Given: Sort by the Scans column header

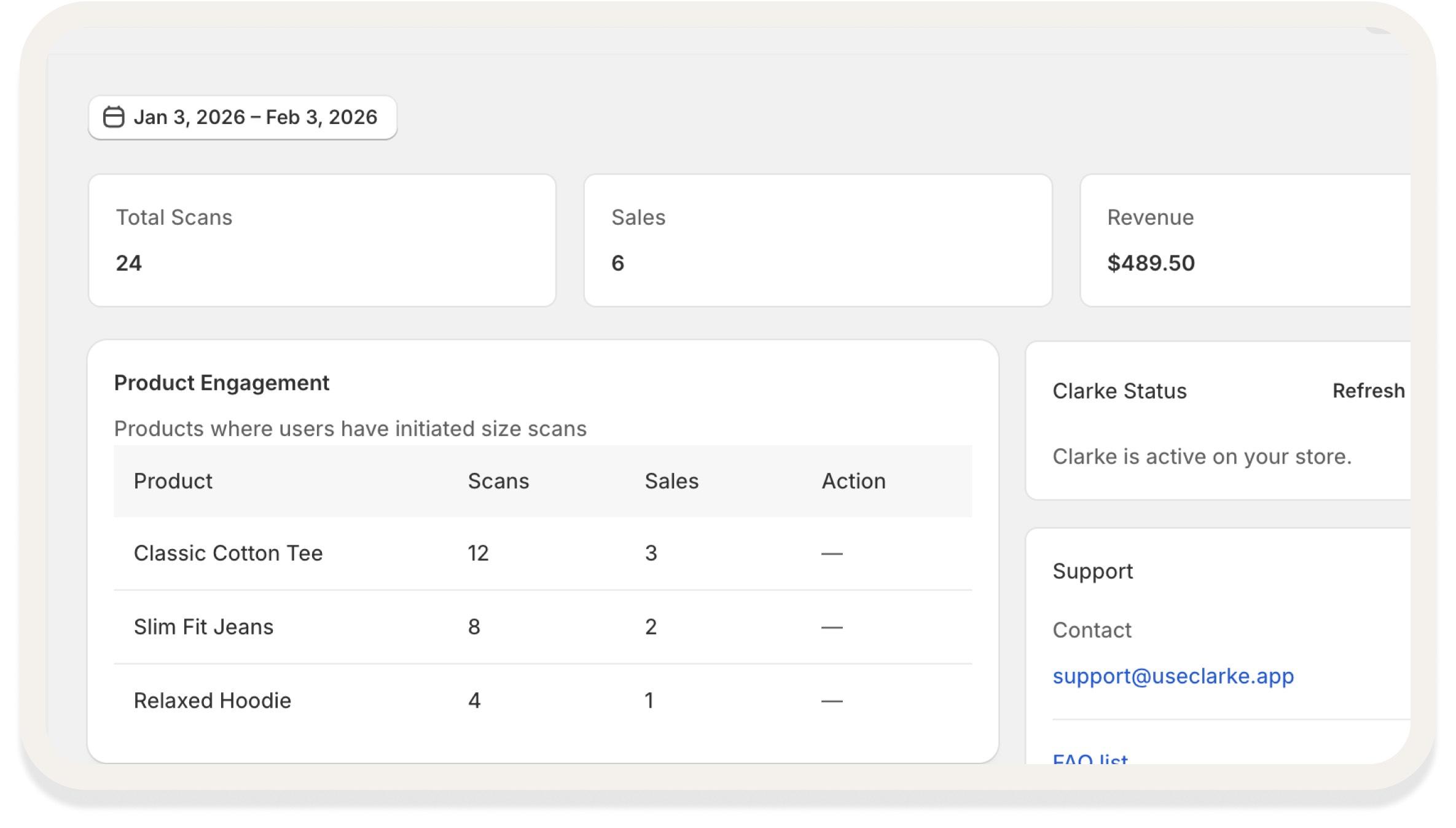Looking at the screenshot, I should click(x=498, y=481).
